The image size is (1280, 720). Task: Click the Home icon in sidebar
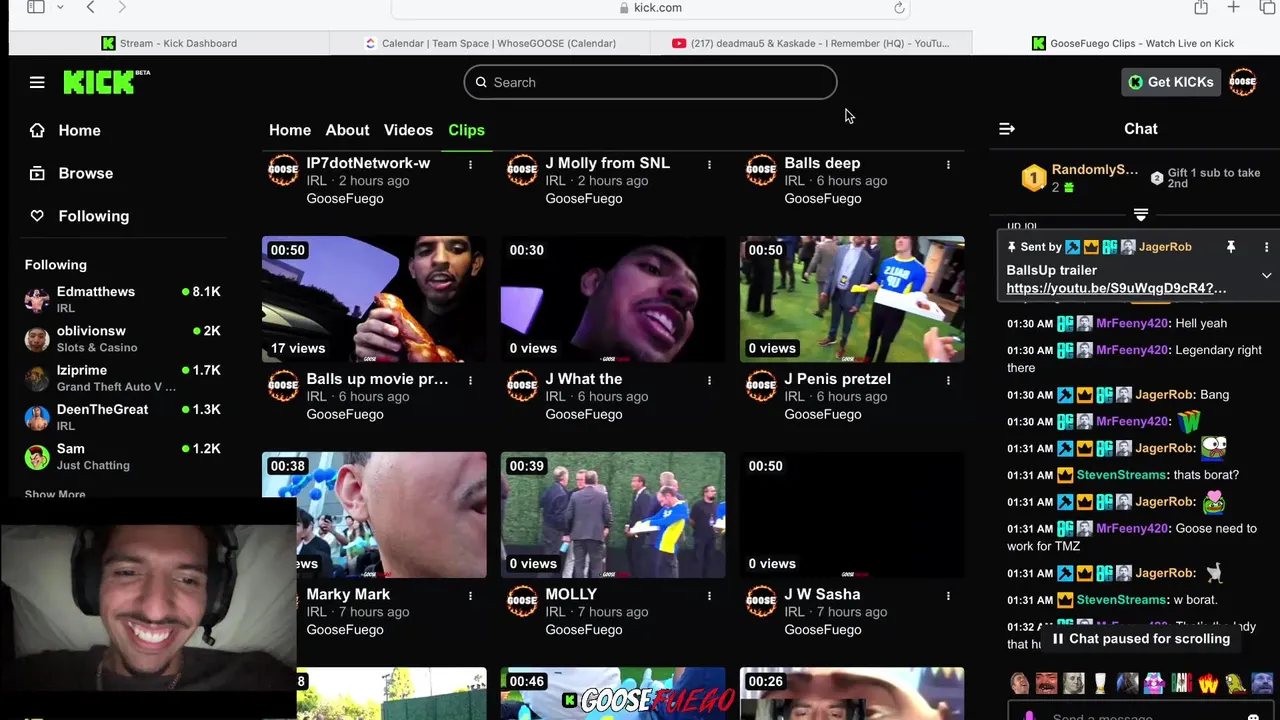[37, 130]
